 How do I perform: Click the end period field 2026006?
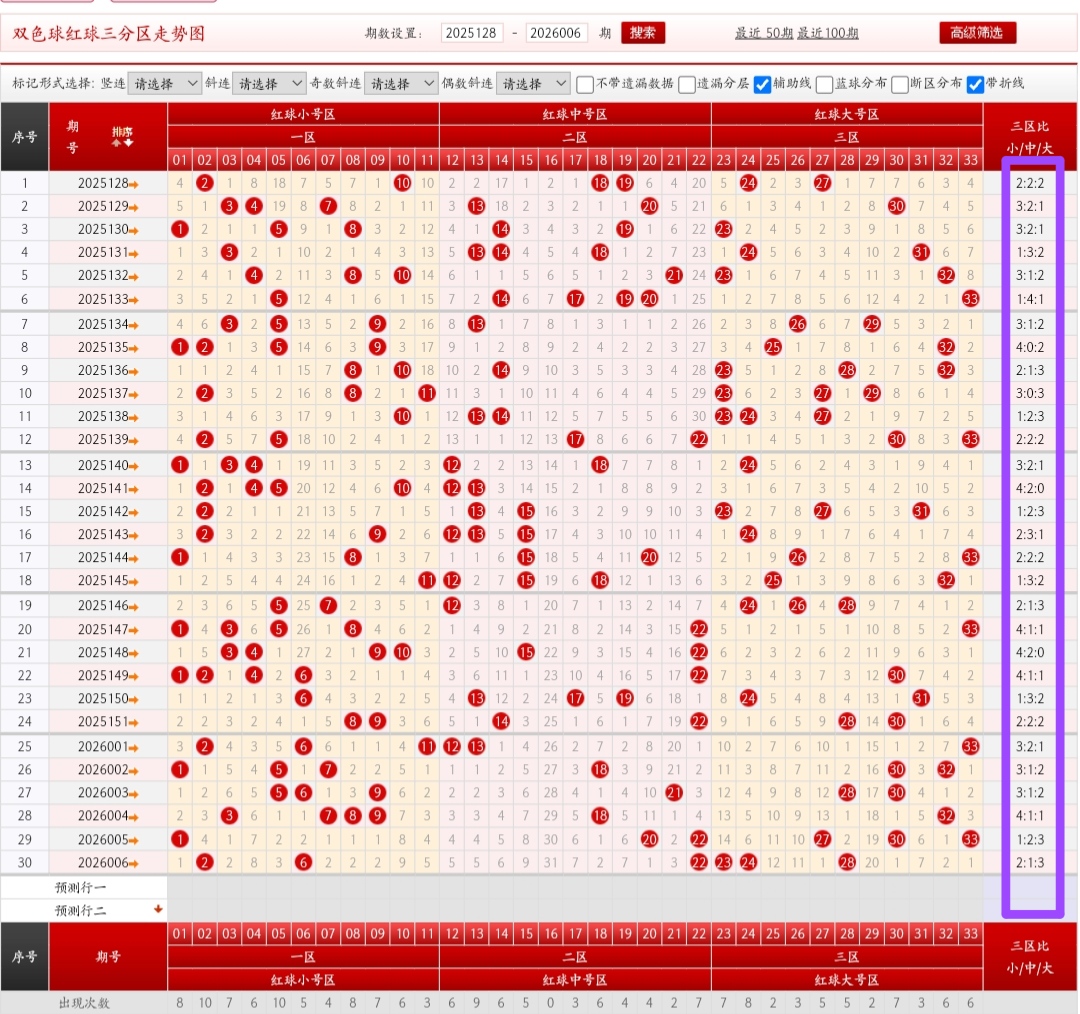coord(556,33)
